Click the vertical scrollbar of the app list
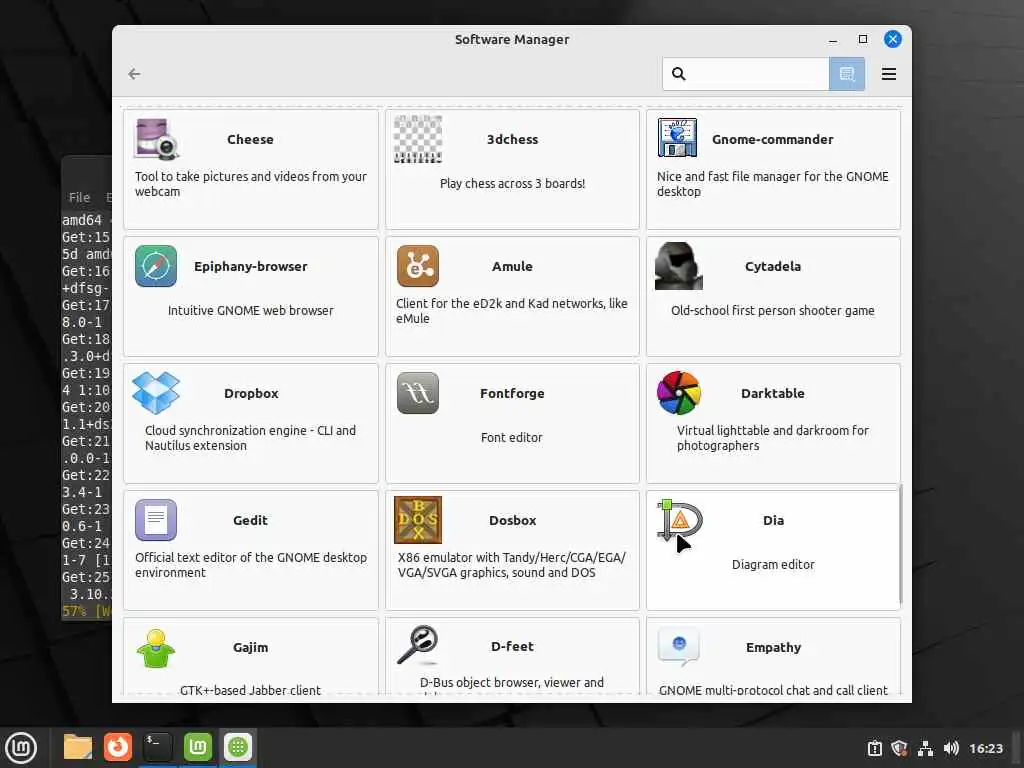This screenshot has height=768, width=1024. pyautogui.click(x=901, y=545)
